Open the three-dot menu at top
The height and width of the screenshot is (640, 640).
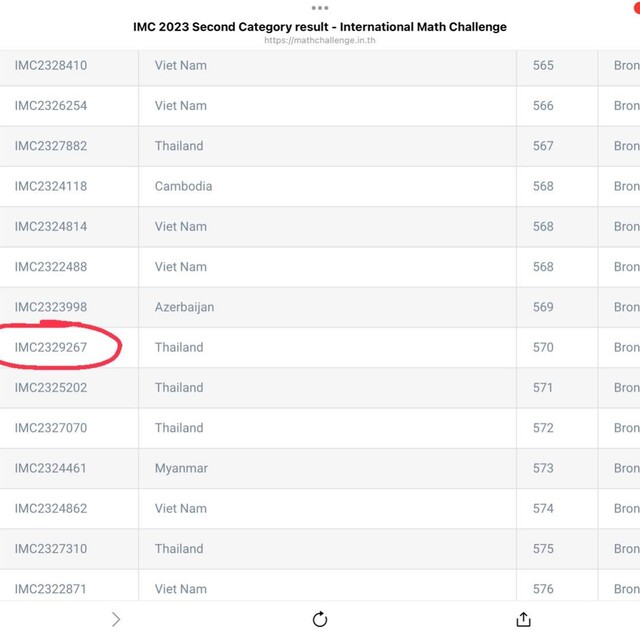click(320, 8)
